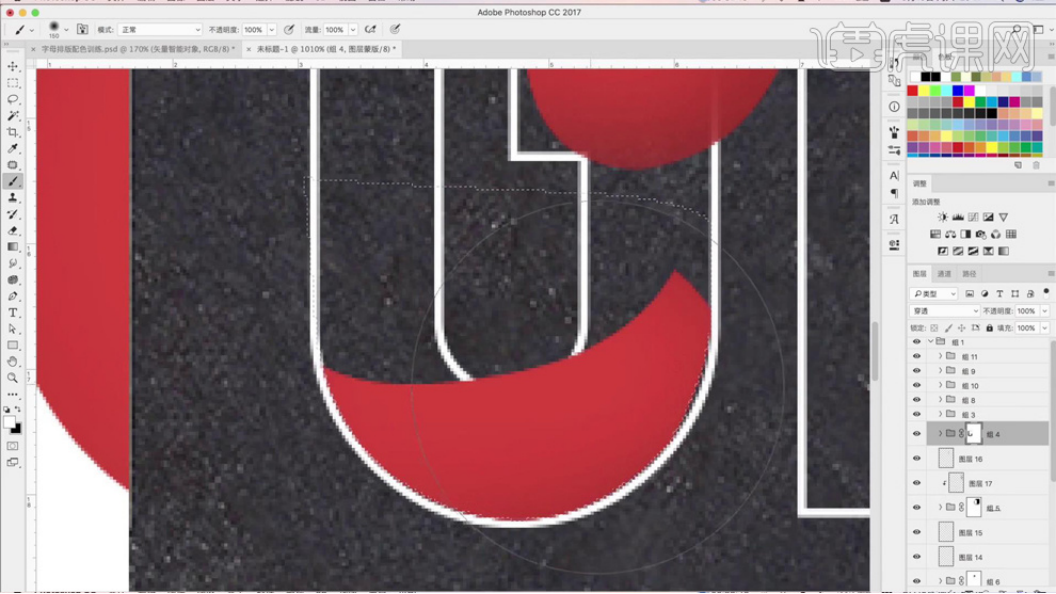Pick the blue swatch in Swatches panel
This screenshot has height=594, width=1056.
pos(958,90)
